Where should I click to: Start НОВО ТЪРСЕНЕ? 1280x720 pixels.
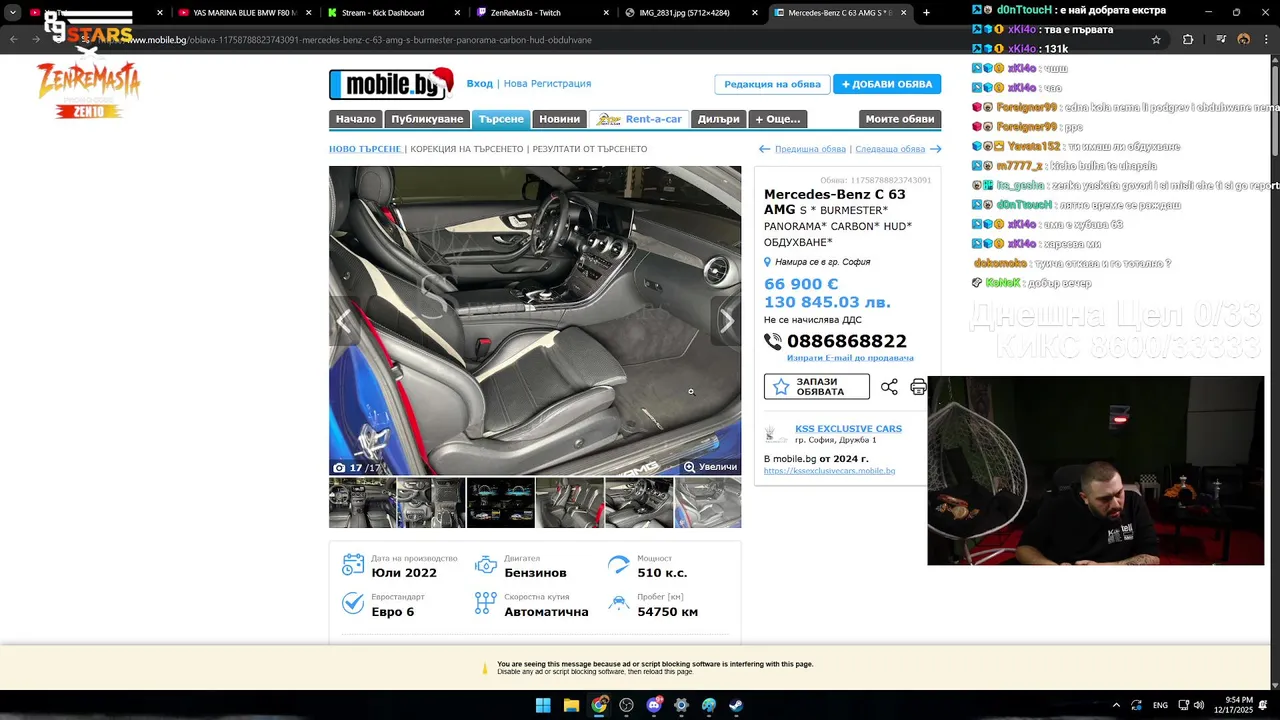point(365,149)
